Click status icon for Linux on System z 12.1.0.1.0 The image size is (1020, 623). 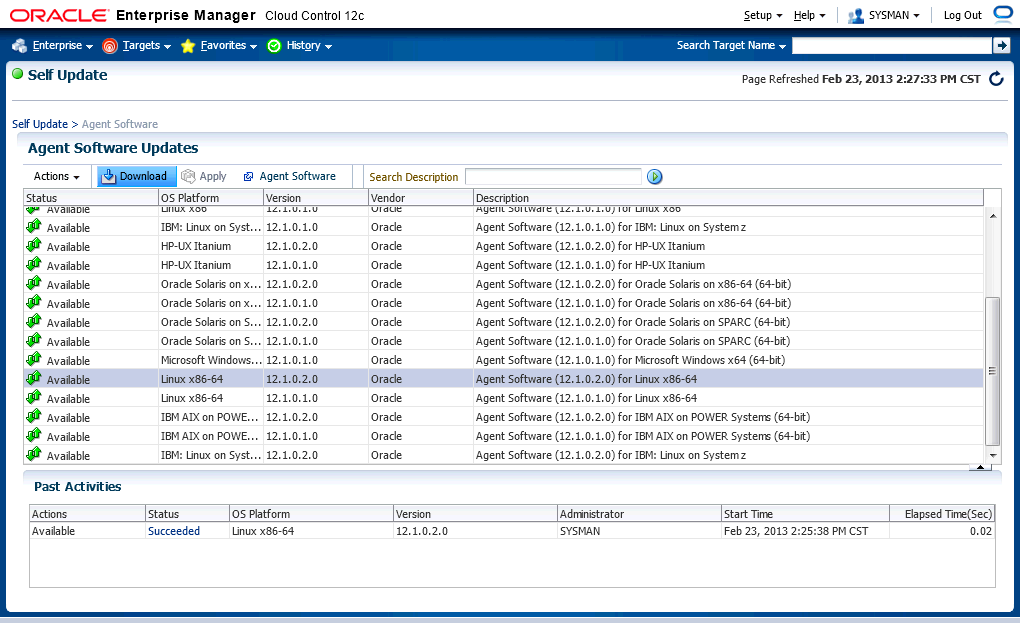(x=34, y=227)
